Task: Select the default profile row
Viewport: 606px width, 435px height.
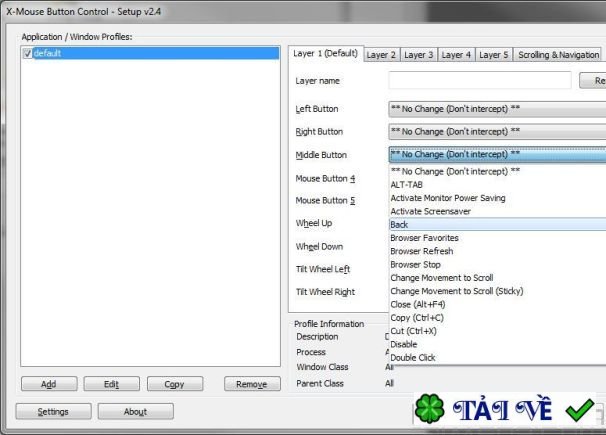Action: click(151, 53)
